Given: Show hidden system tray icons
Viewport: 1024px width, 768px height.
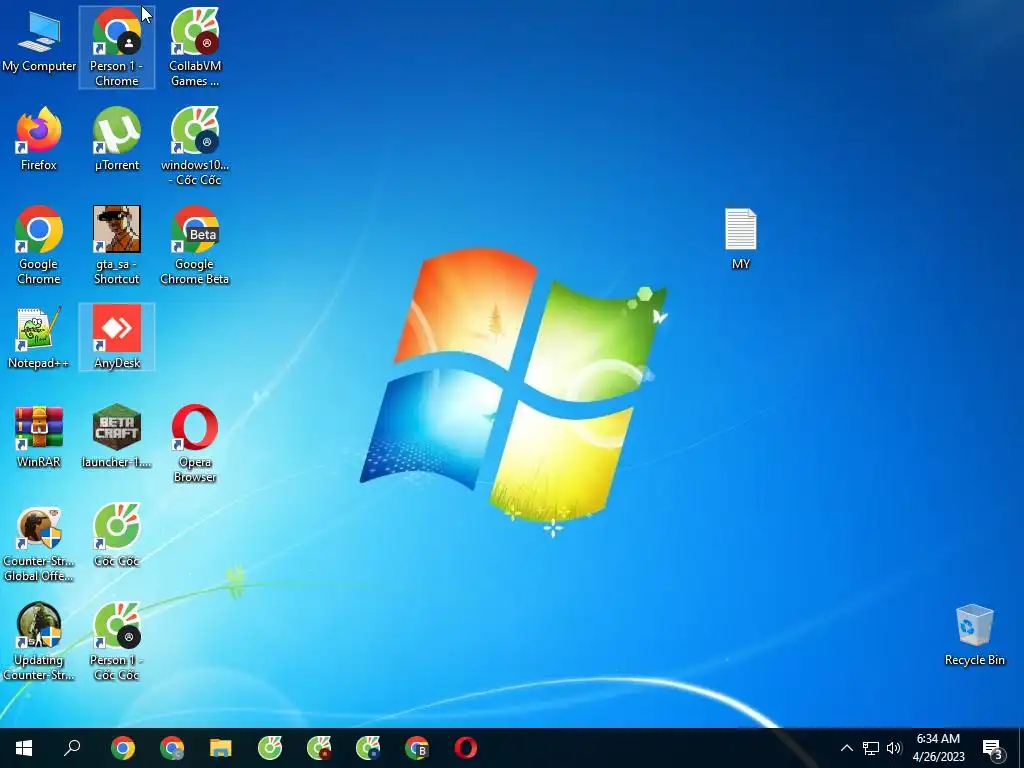Looking at the screenshot, I should click(x=846, y=748).
